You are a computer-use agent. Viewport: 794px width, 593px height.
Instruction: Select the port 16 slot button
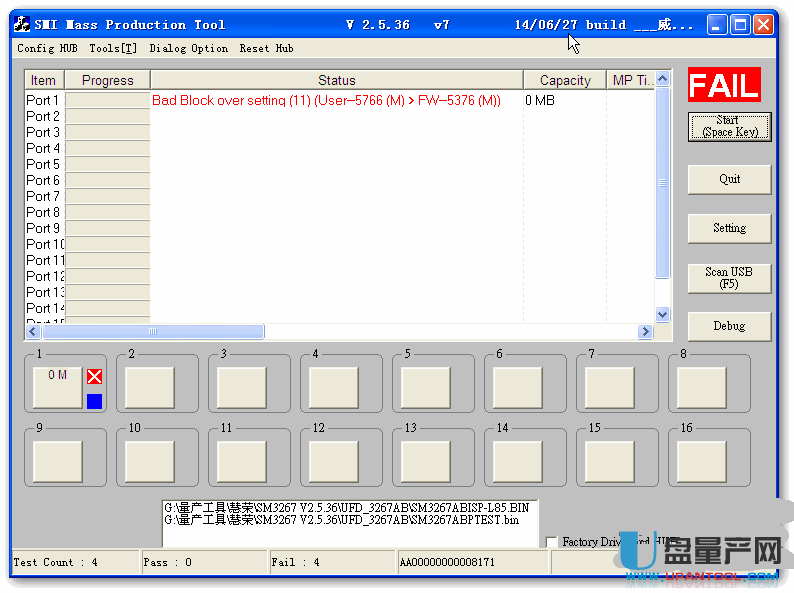pyautogui.click(x=702, y=461)
